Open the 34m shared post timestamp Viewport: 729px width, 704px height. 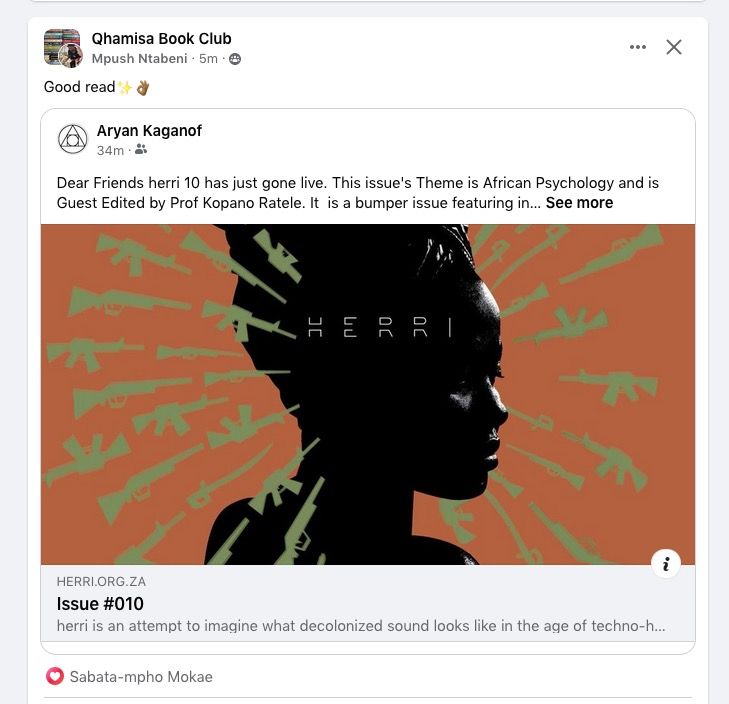pyautogui.click(x=110, y=150)
